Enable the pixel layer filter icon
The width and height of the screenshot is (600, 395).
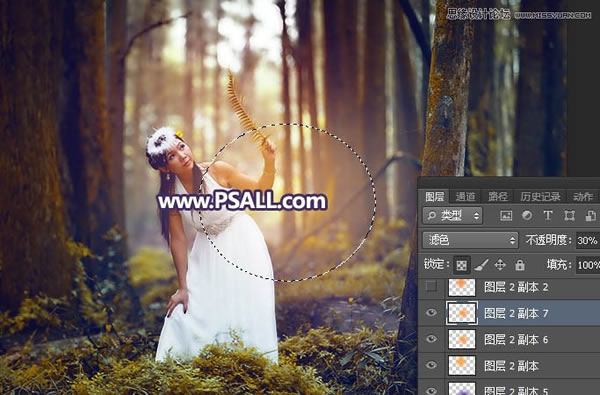506,215
